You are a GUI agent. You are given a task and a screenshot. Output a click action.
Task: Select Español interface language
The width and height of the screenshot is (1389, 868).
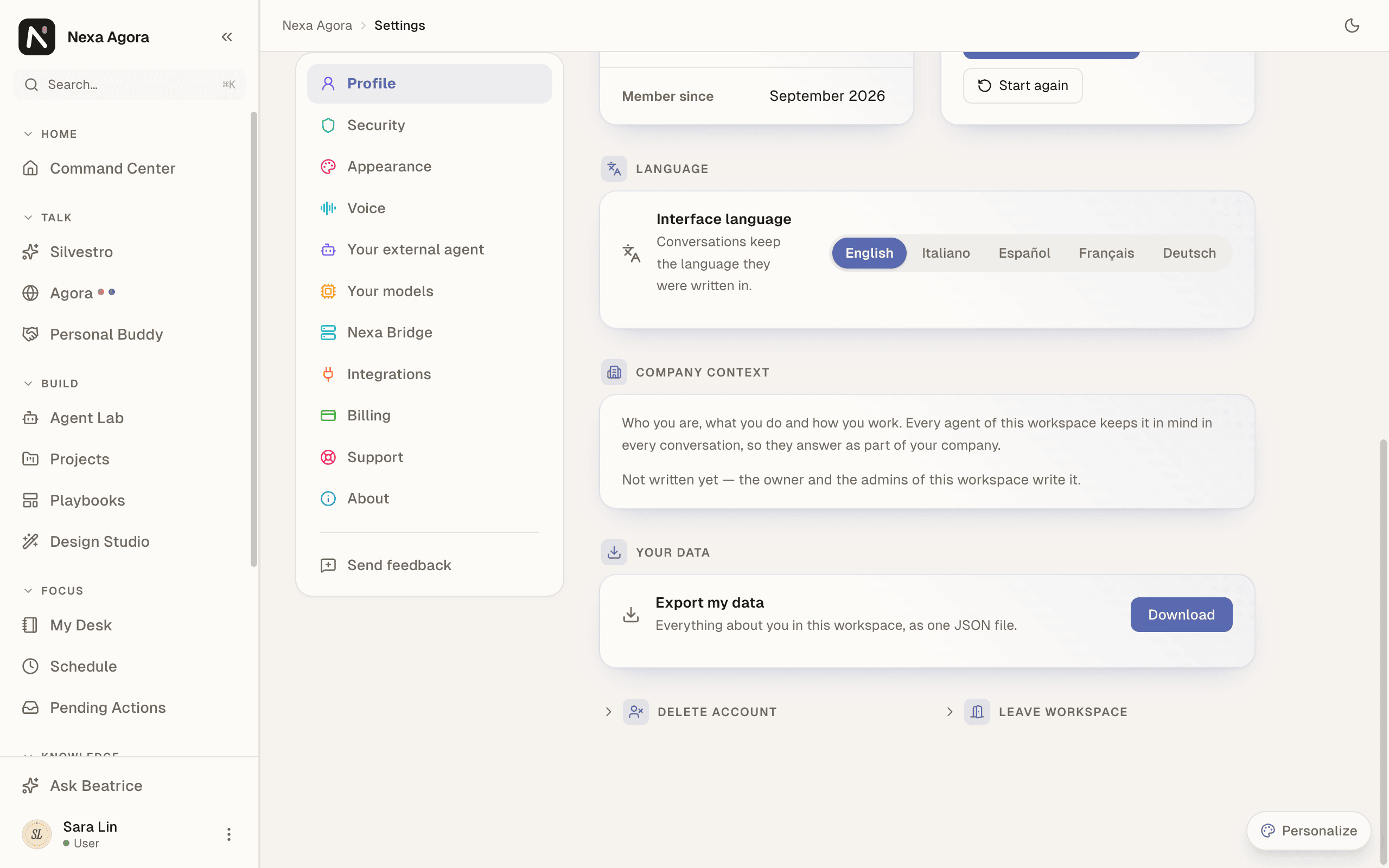point(1024,253)
